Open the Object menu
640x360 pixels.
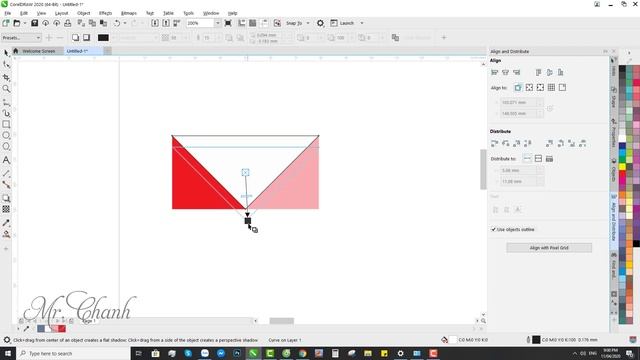pyautogui.click(x=84, y=13)
